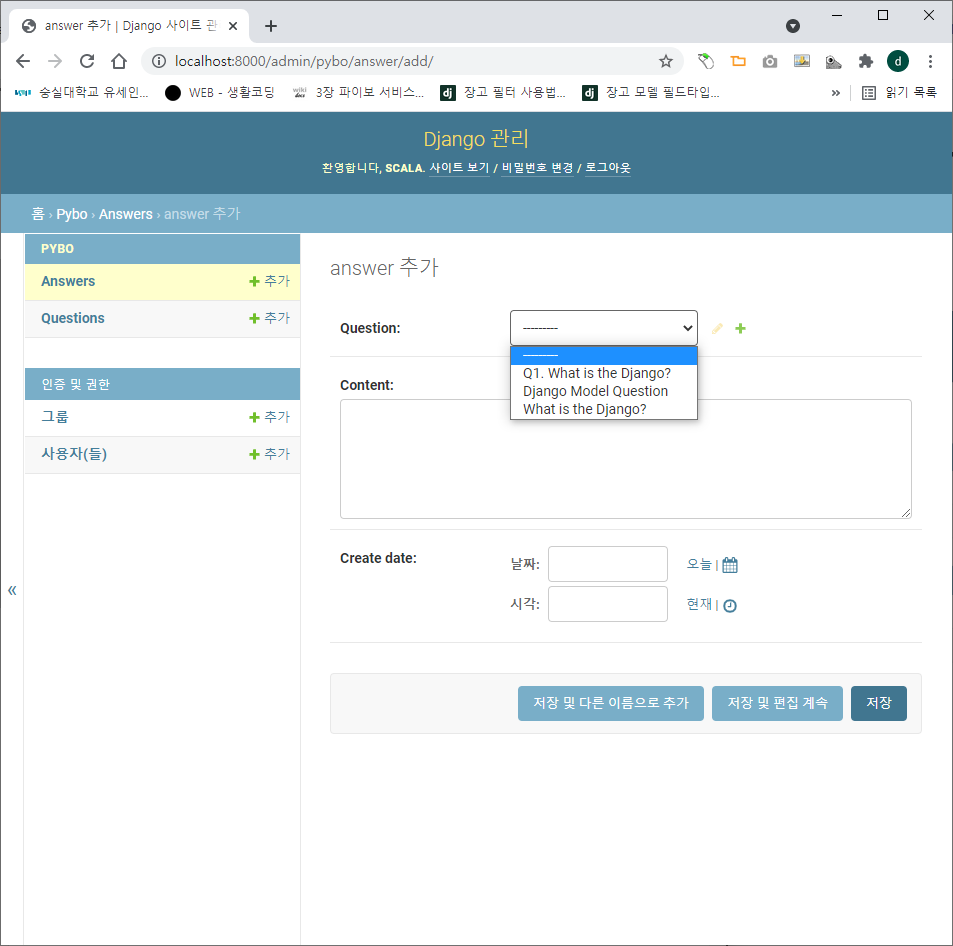
Task: Open the orange folder extension icon
Action: coord(738,61)
